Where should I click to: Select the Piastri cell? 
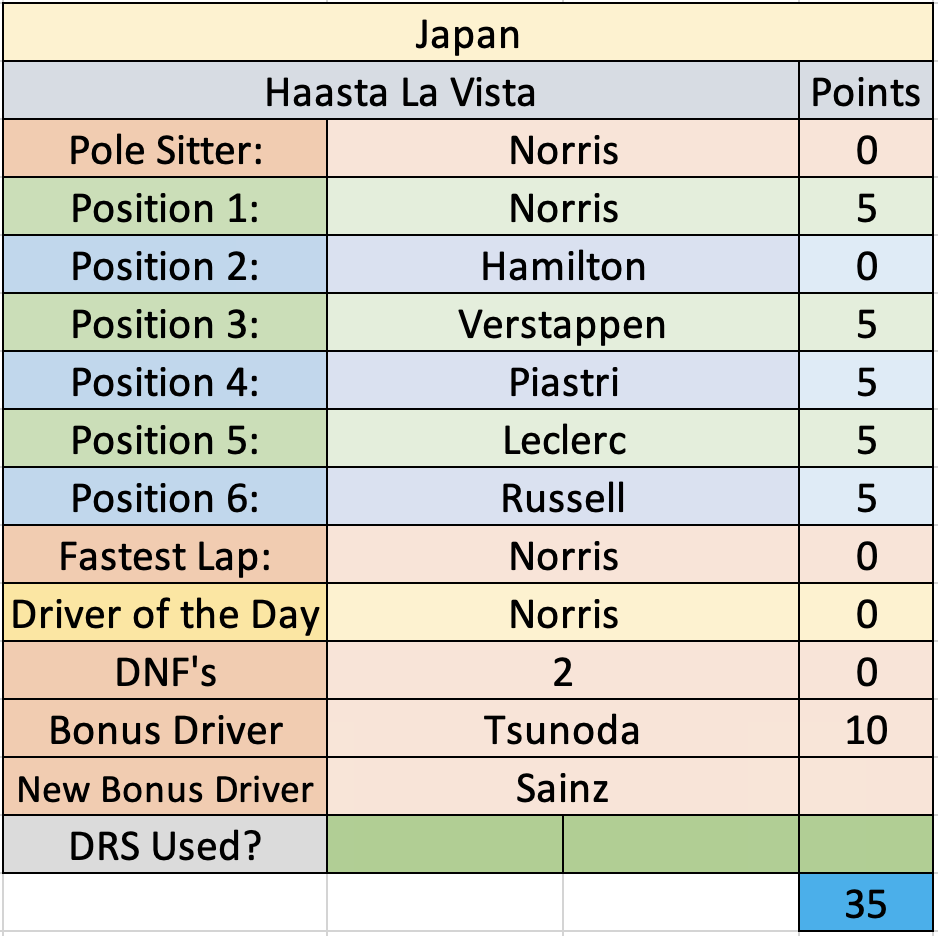563,380
